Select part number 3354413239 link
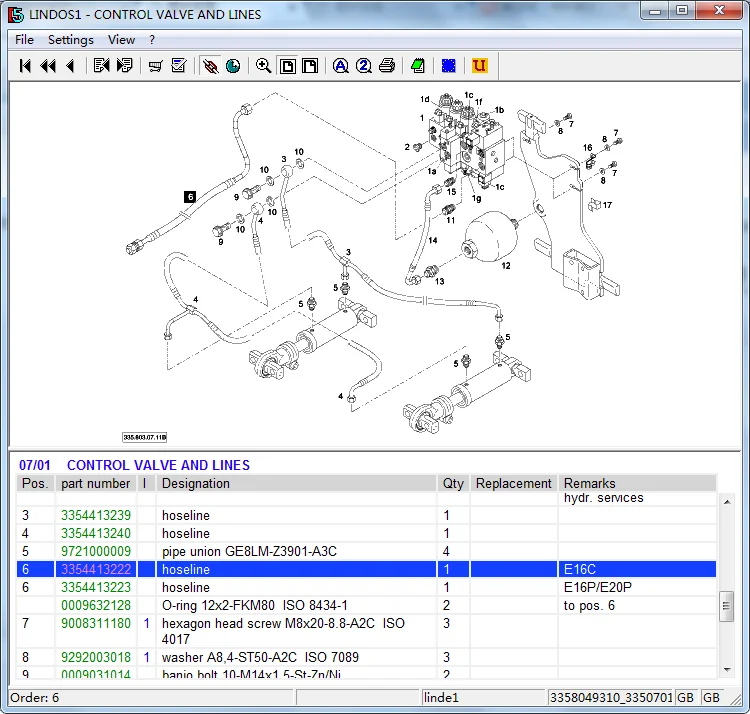750x714 pixels. 96,516
